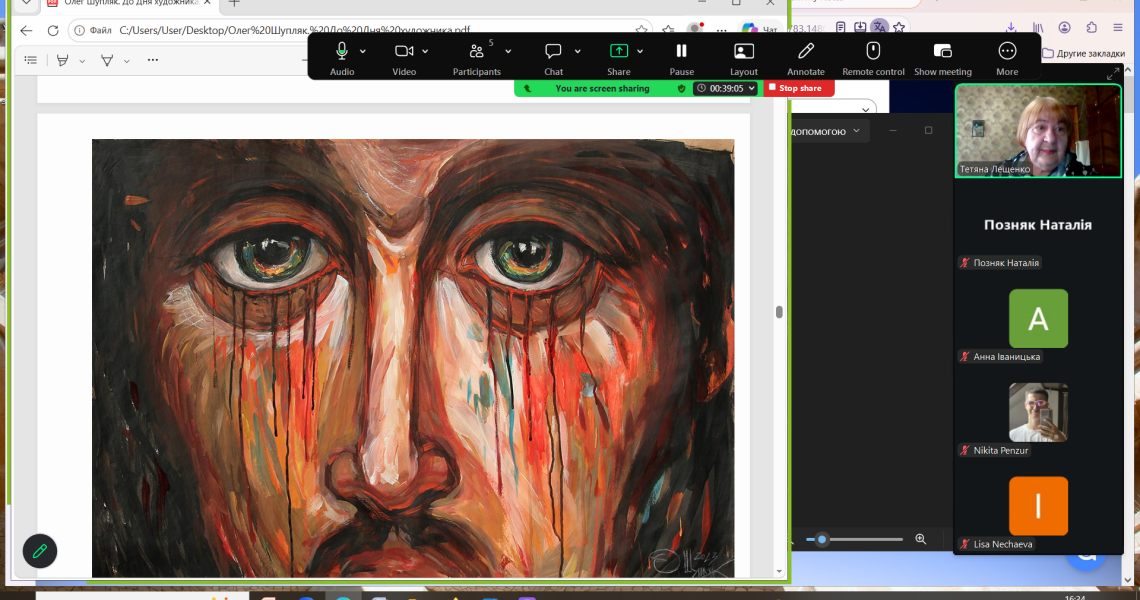Open audio options arrow beside the Audio button
1140x600 pixels.
[363, 52]
